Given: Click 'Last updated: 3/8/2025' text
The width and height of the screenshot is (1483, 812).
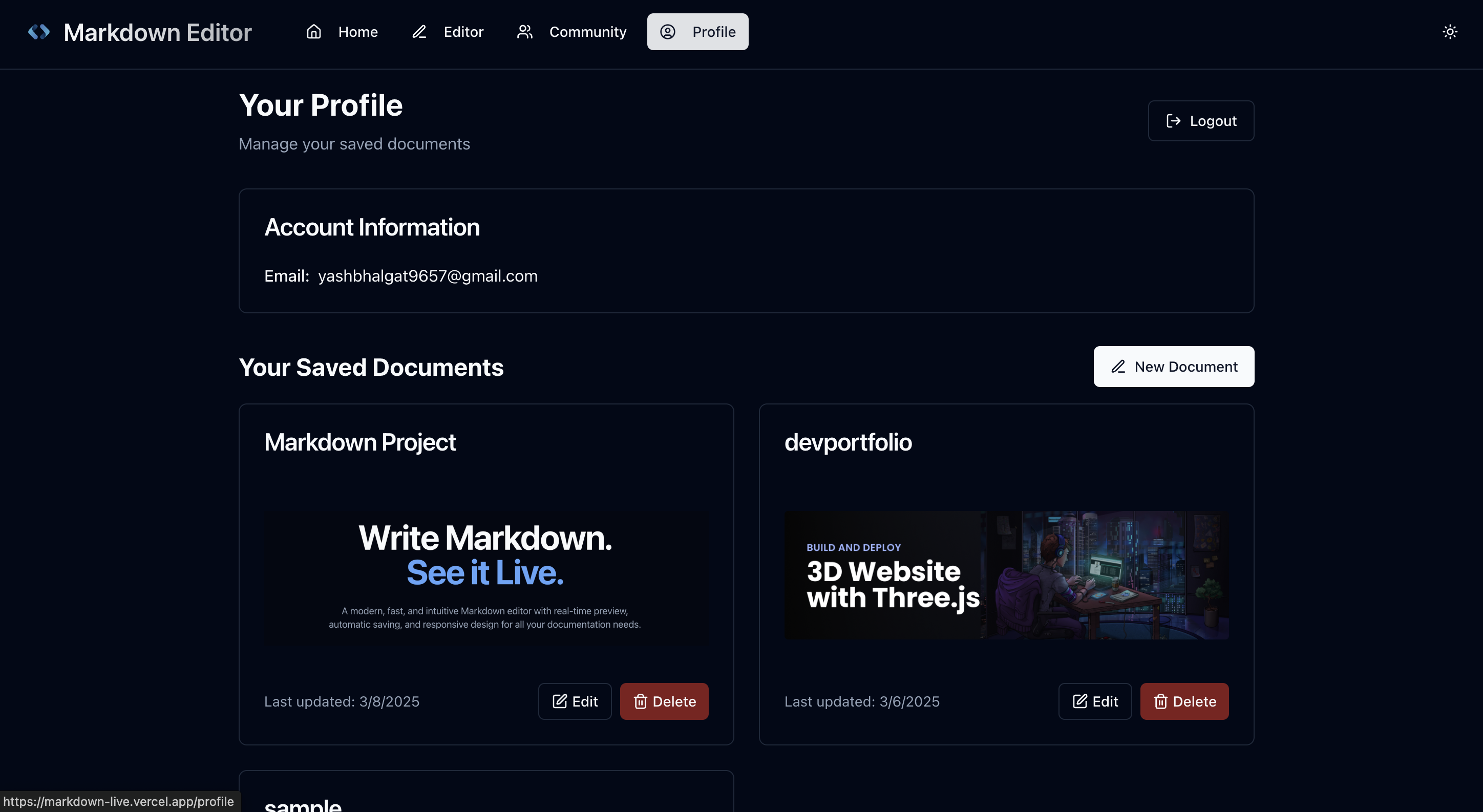Looking at the screenshot, I should [342, 701].
